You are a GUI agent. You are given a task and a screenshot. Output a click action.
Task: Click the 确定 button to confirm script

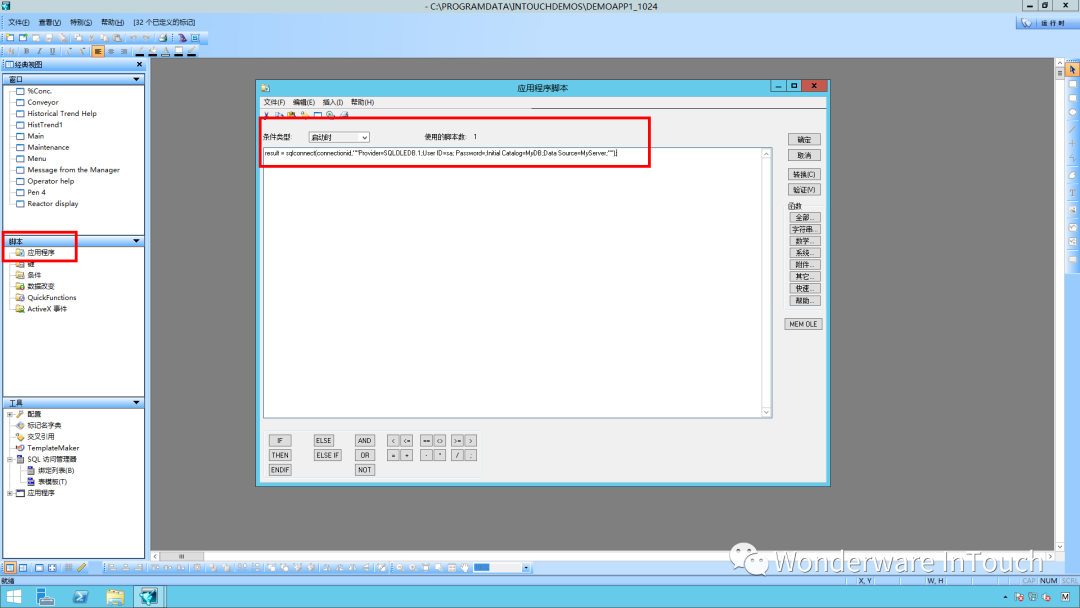(804, 139)
